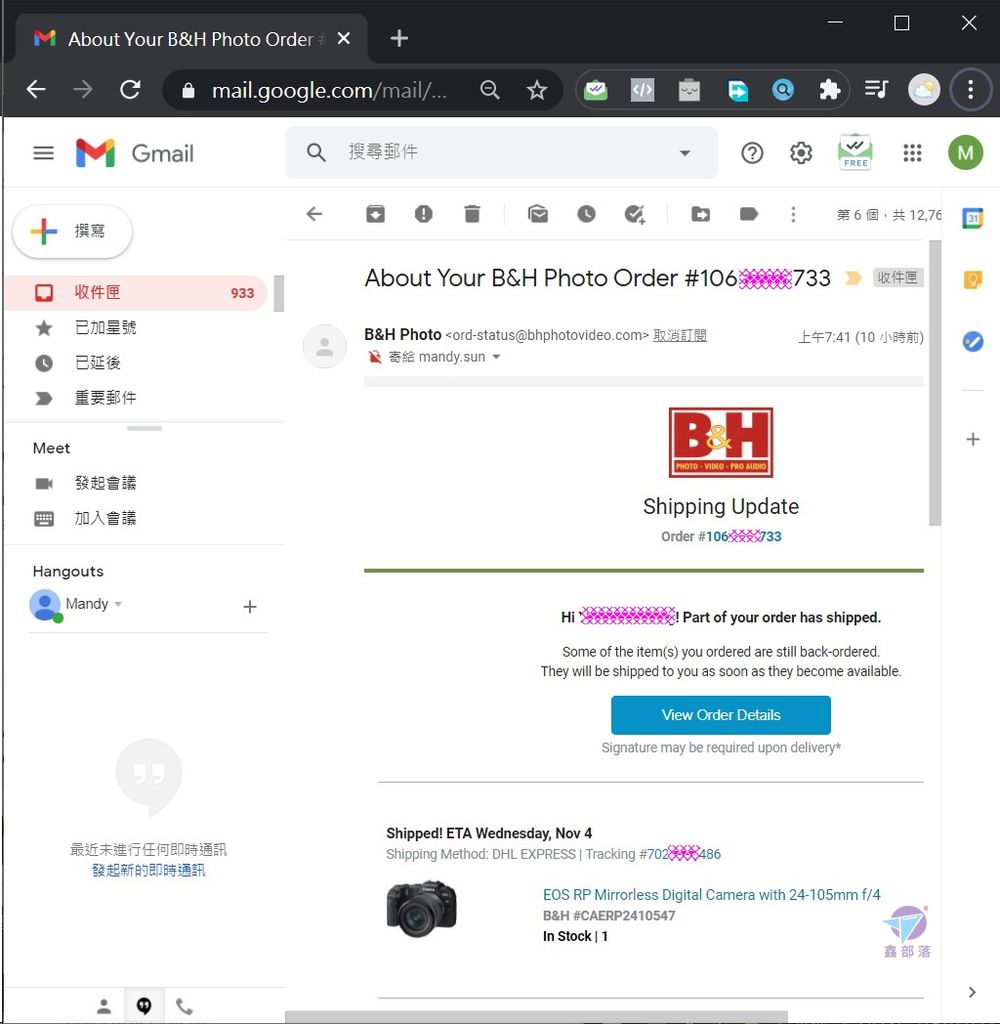This screenshot has height=1024, width=1000.
Task: Open Chrome menu three dots
Action: 971,89
